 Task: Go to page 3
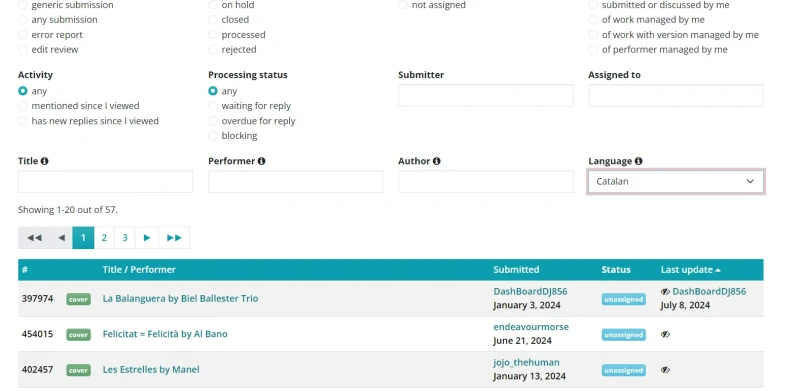click(x=125, y=238)
